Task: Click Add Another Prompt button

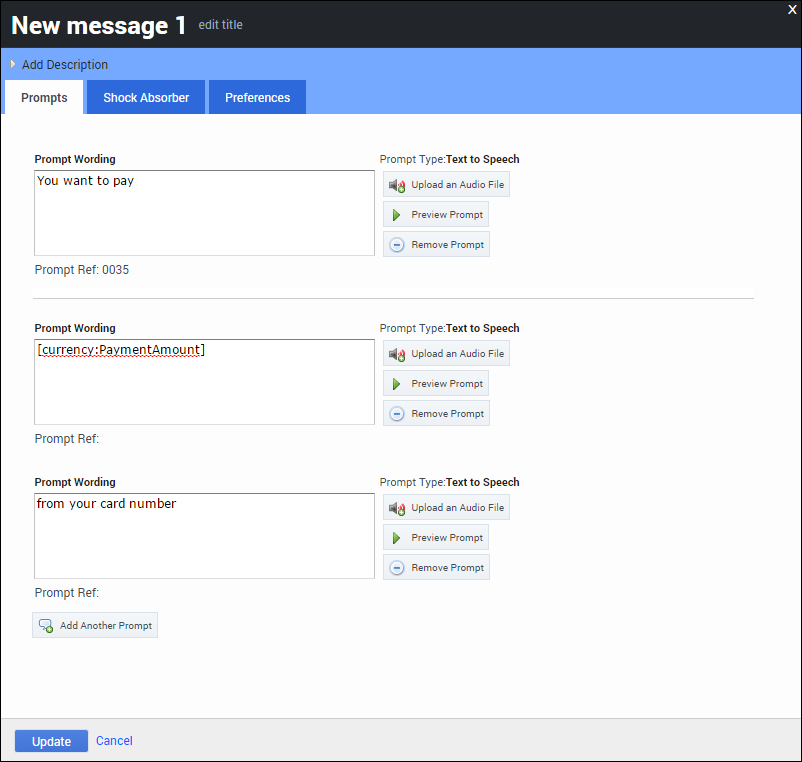Action: pyautogui.click(x=95, y=625)
